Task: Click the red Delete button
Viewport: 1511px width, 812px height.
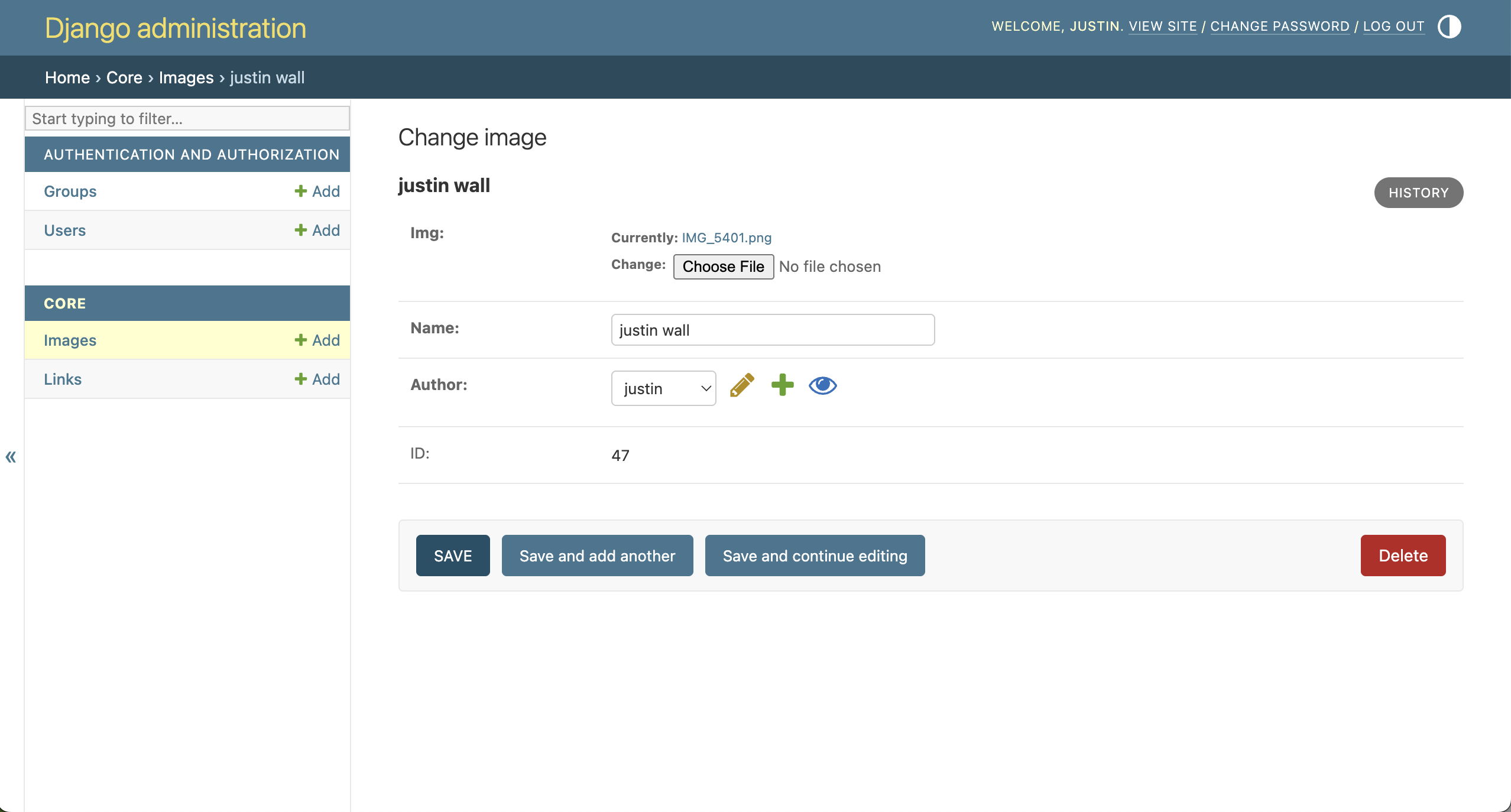Action: tap(1403, 556)
